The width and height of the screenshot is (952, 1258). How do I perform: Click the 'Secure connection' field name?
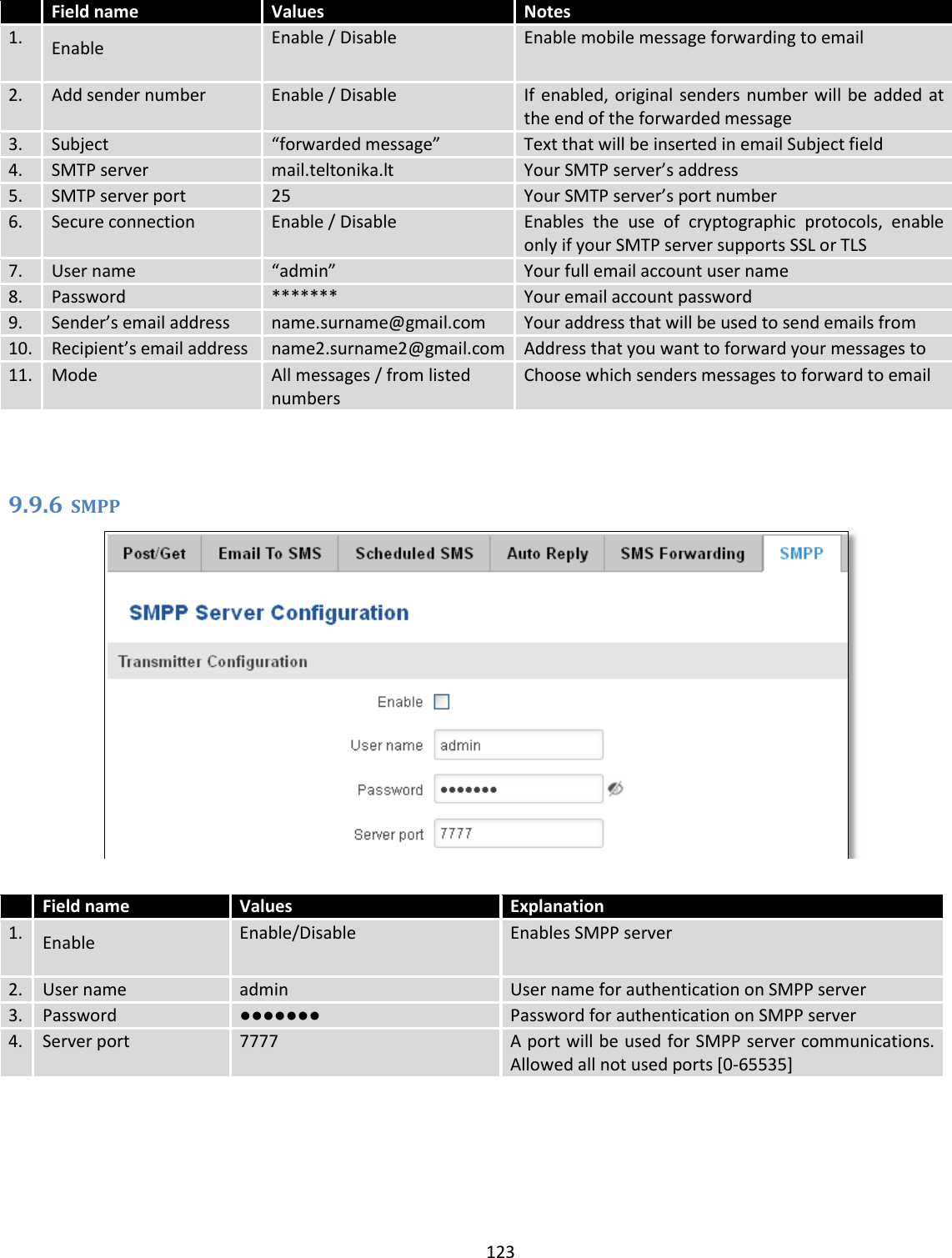click(152, 233)
